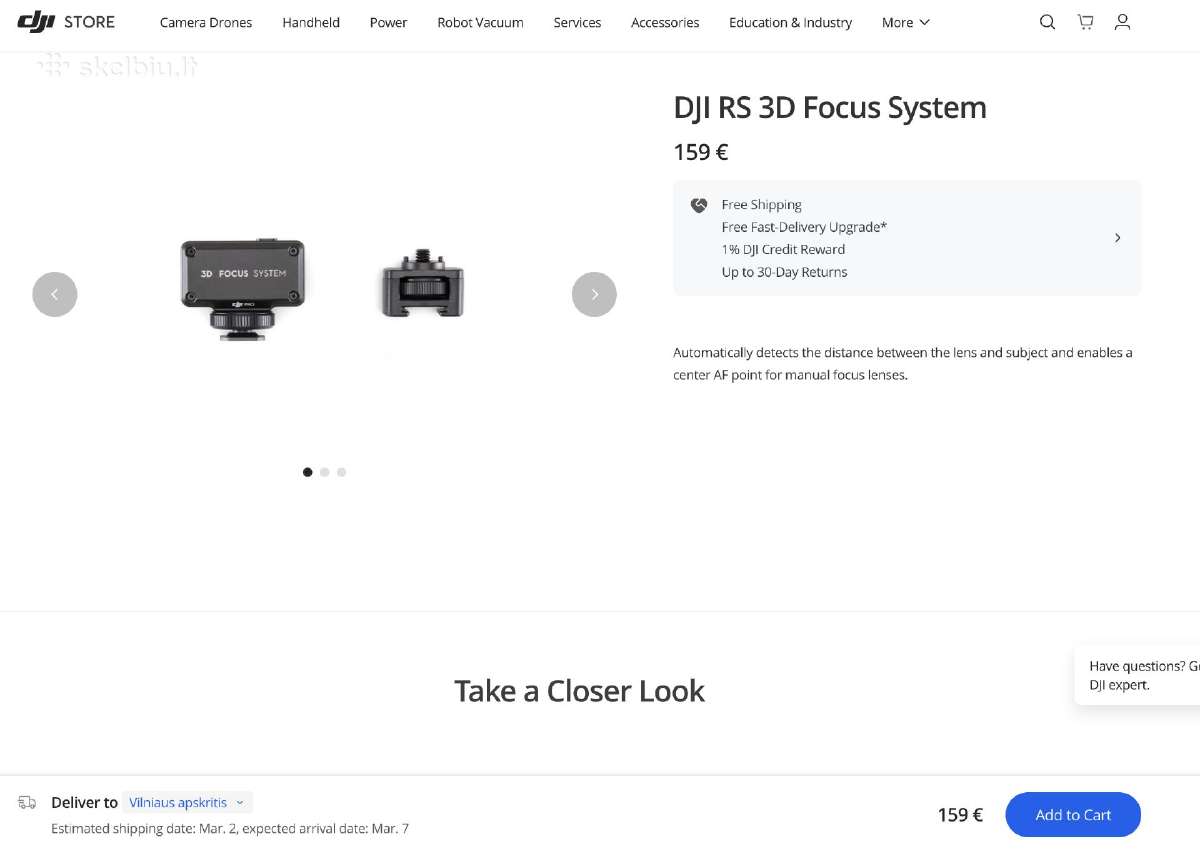Open the search magnifier icon
This screenshot has height=849, width=1200.
click(x=1047, y=22)
